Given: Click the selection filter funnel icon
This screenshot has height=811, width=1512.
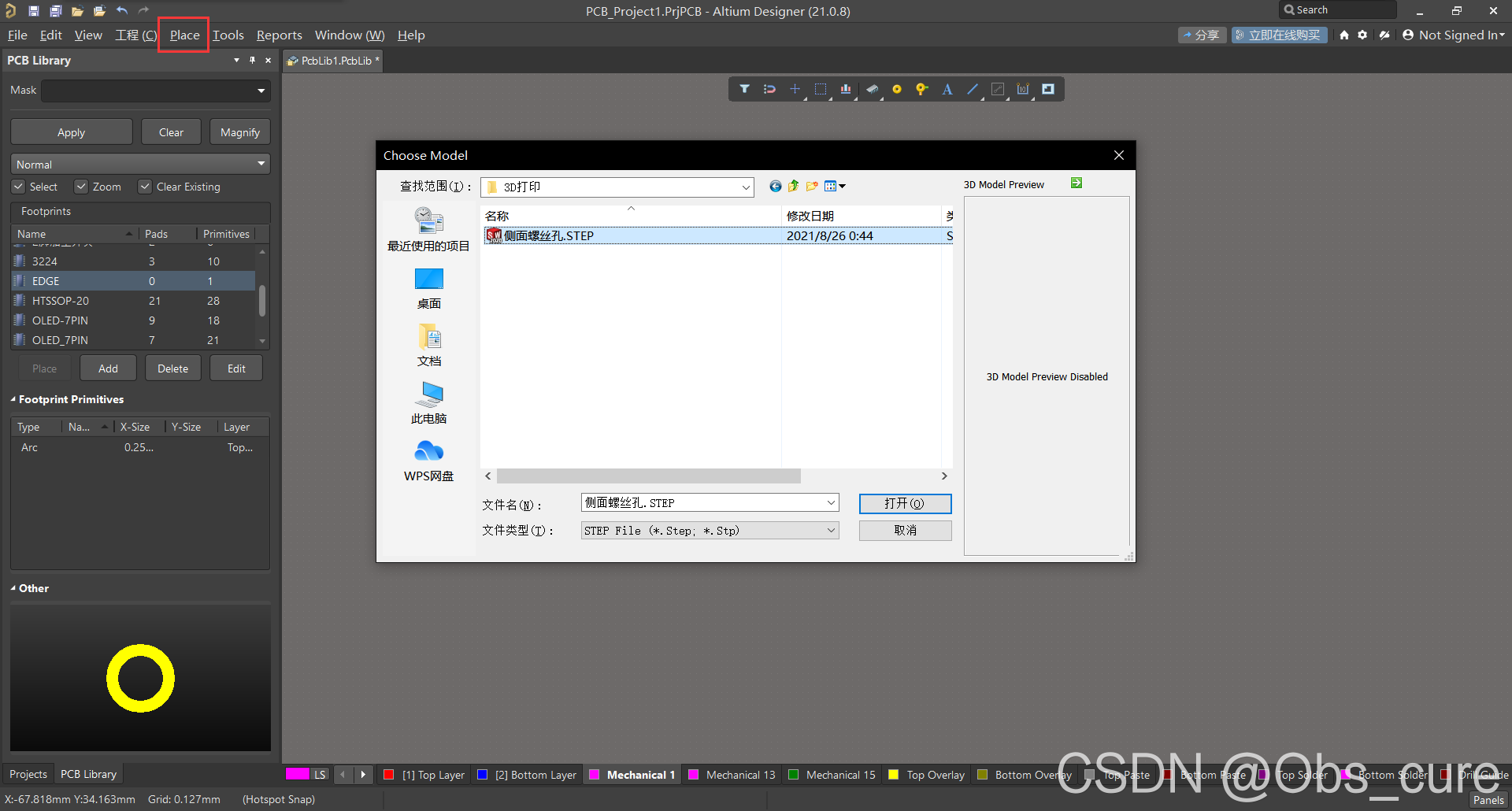Looking at the screenshot, I should 744,89.
